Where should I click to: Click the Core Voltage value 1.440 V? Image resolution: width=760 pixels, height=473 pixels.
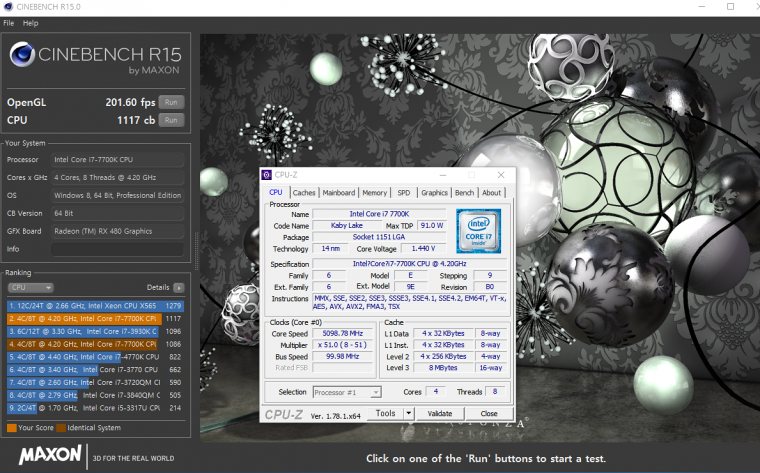pos(423,249)
